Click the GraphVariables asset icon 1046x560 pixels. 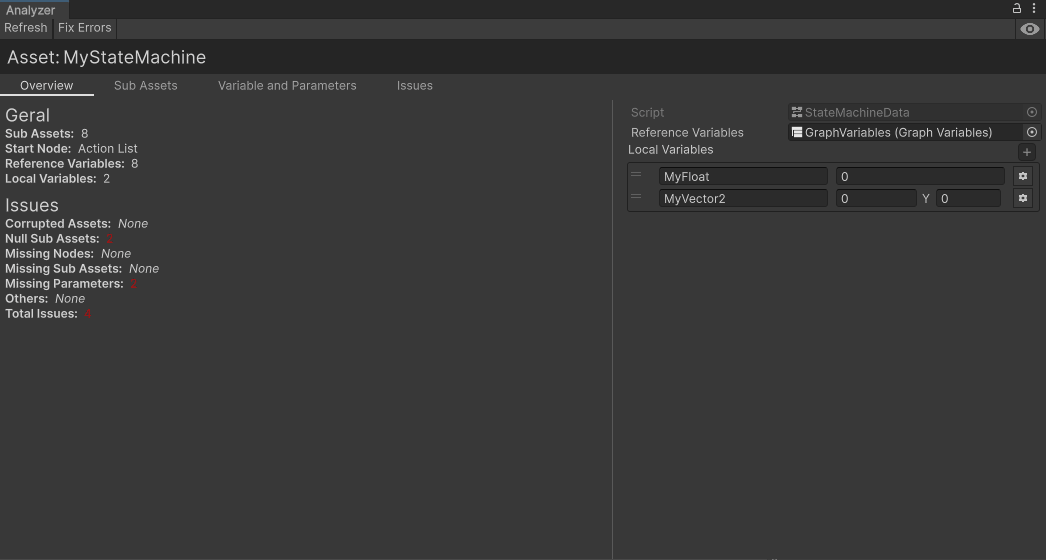click(797, 132)
